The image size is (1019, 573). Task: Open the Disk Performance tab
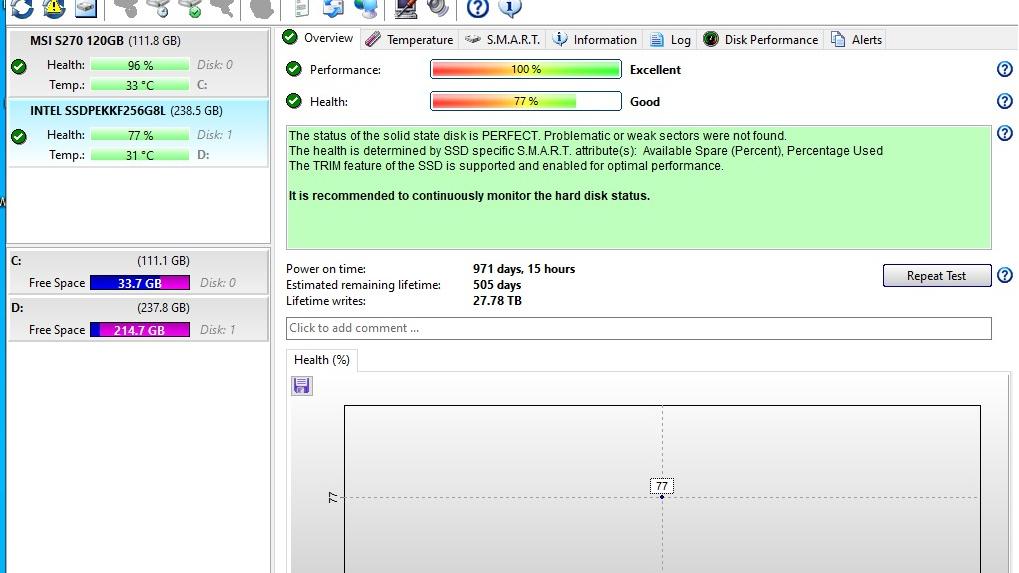pos(760,40)
